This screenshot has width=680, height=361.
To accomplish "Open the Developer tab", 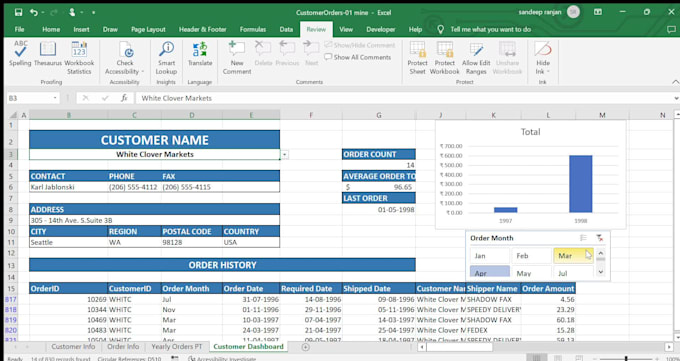I will coord(381,30).
